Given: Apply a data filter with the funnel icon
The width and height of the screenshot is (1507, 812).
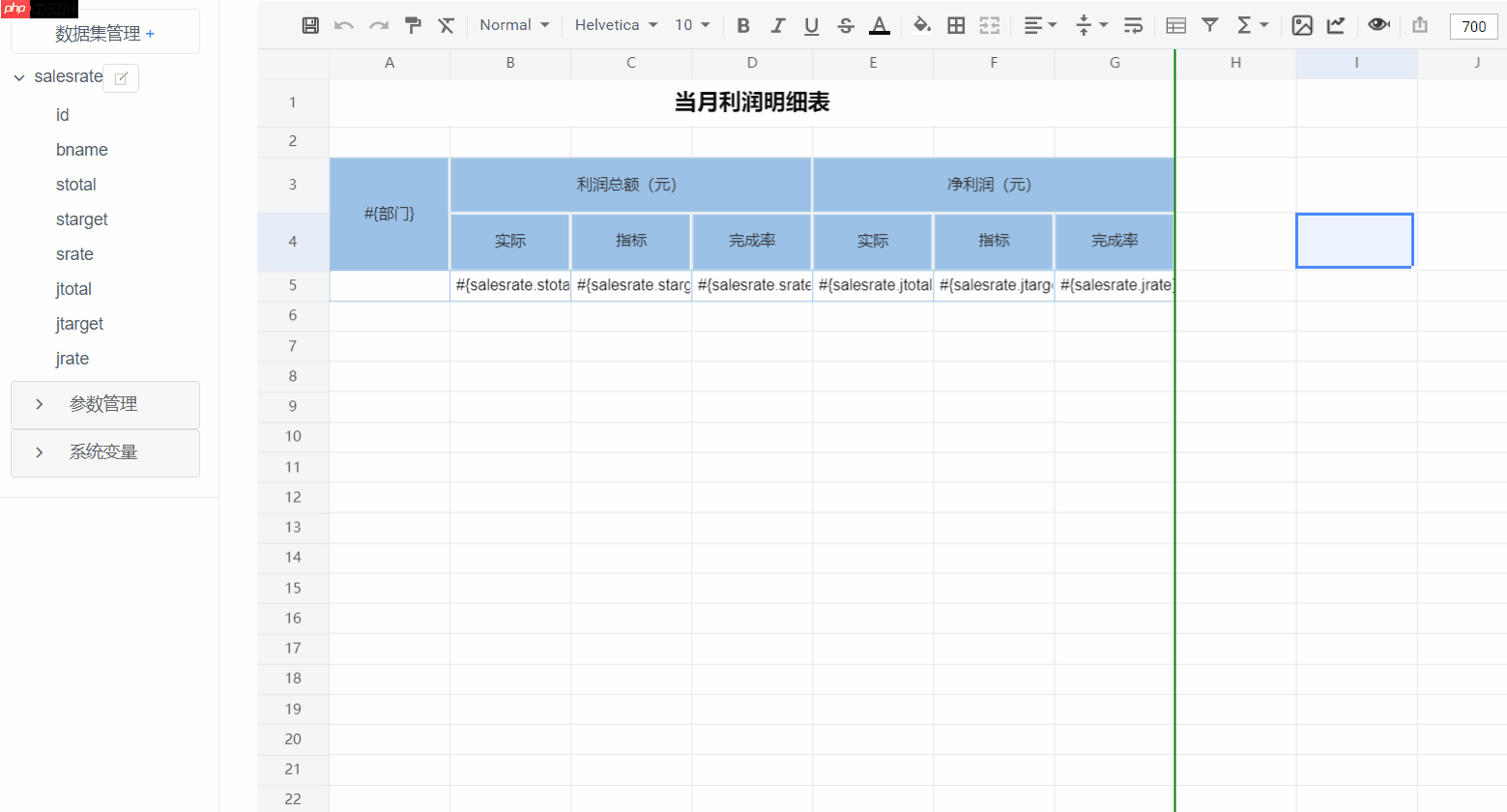Looking at the screenshot, I should coord(1210,25).
